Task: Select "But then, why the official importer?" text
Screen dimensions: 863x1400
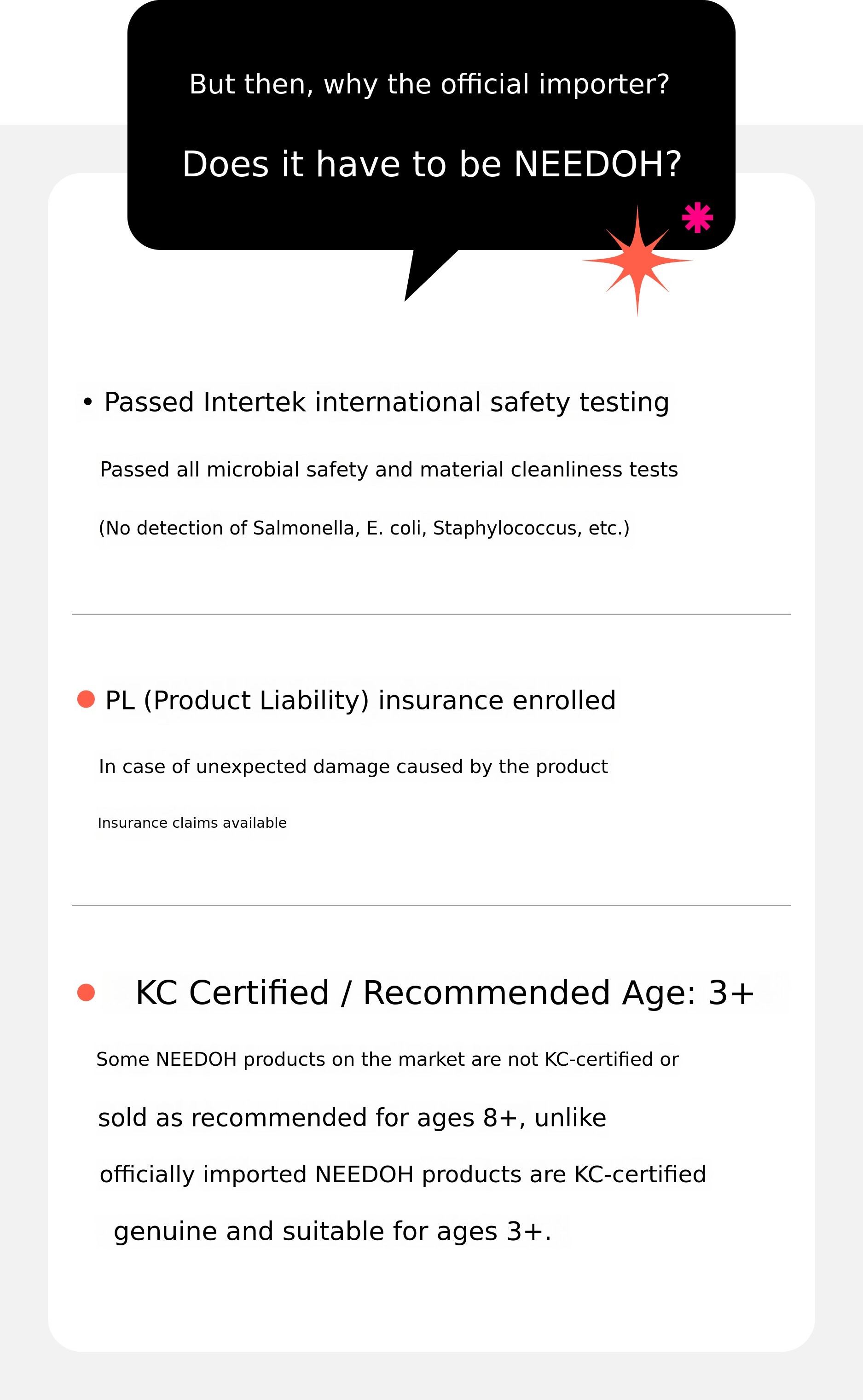Action: tap(429, 84)
